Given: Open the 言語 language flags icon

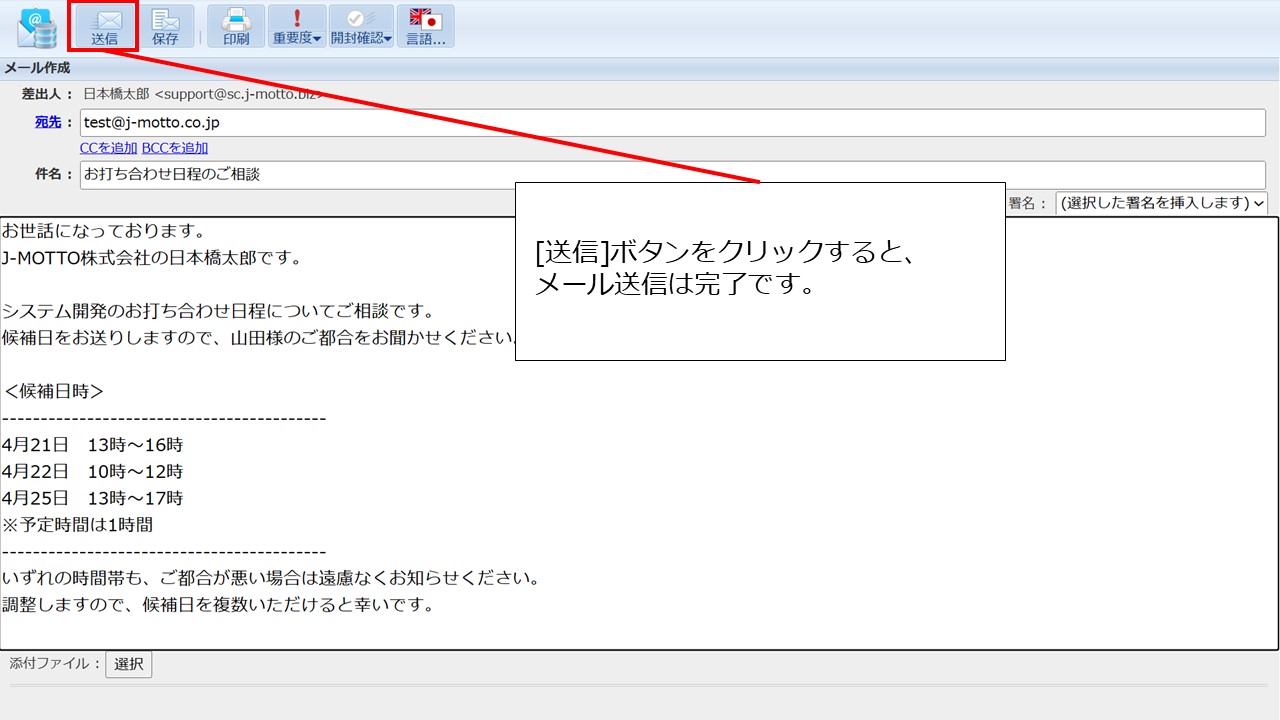Looking at the screenshot, I should (x=425, y=27).
